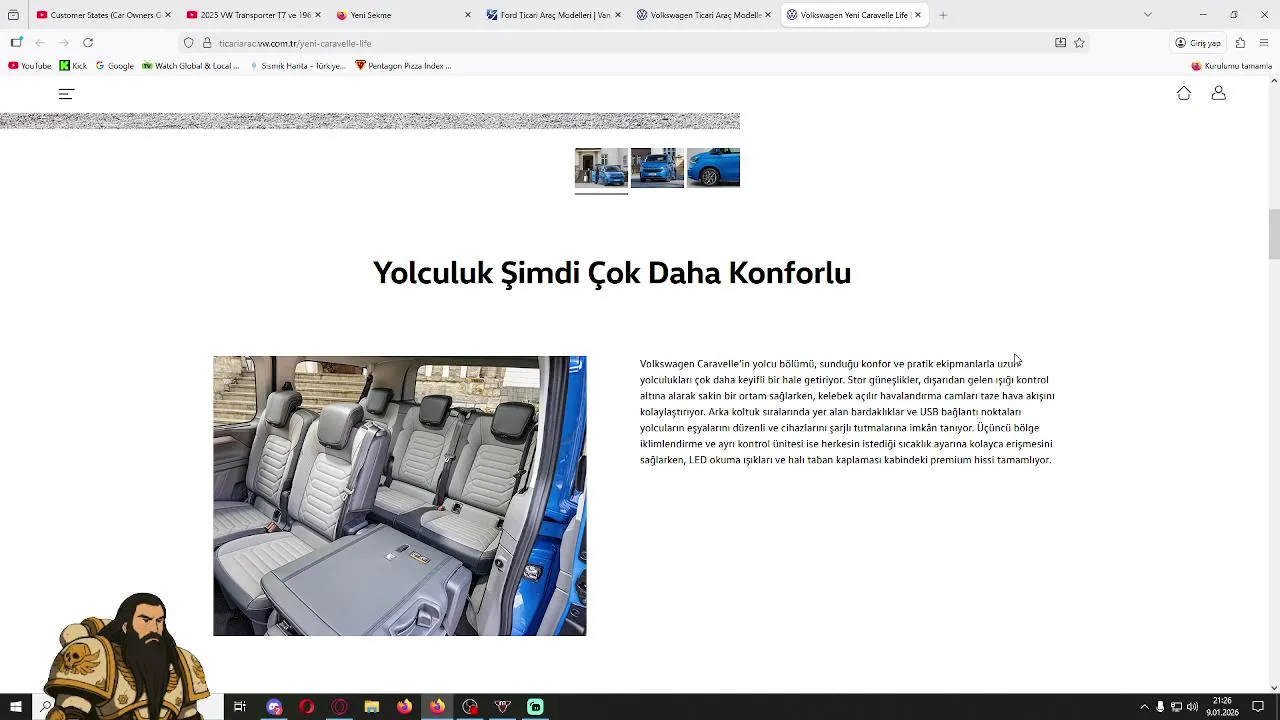1280x720 pixels.
Task: Open File Explorer from the taskbar
Action: click(x=372, y=707)
